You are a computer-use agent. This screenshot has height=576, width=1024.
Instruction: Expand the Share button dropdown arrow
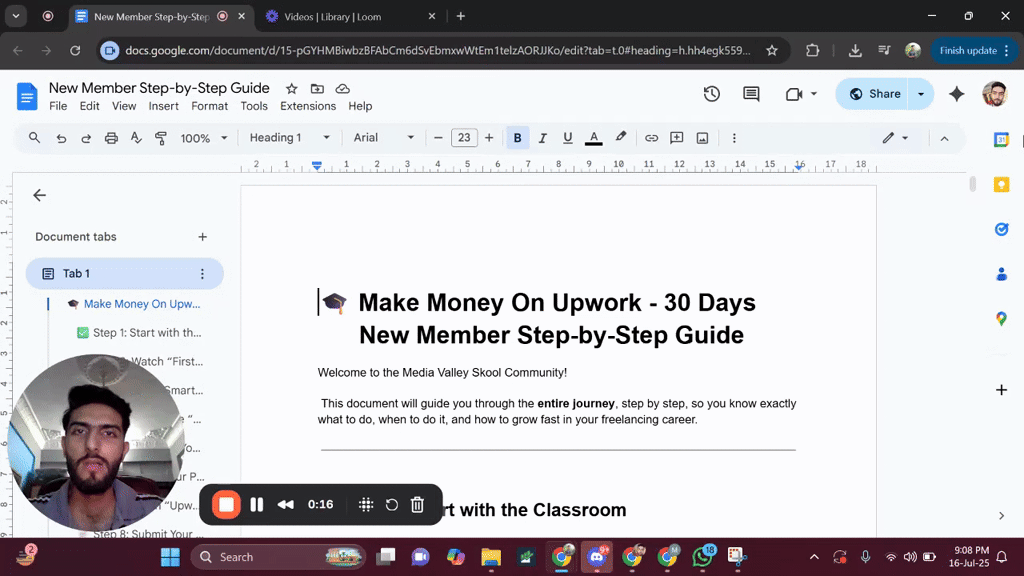click(x=921, y=94)
